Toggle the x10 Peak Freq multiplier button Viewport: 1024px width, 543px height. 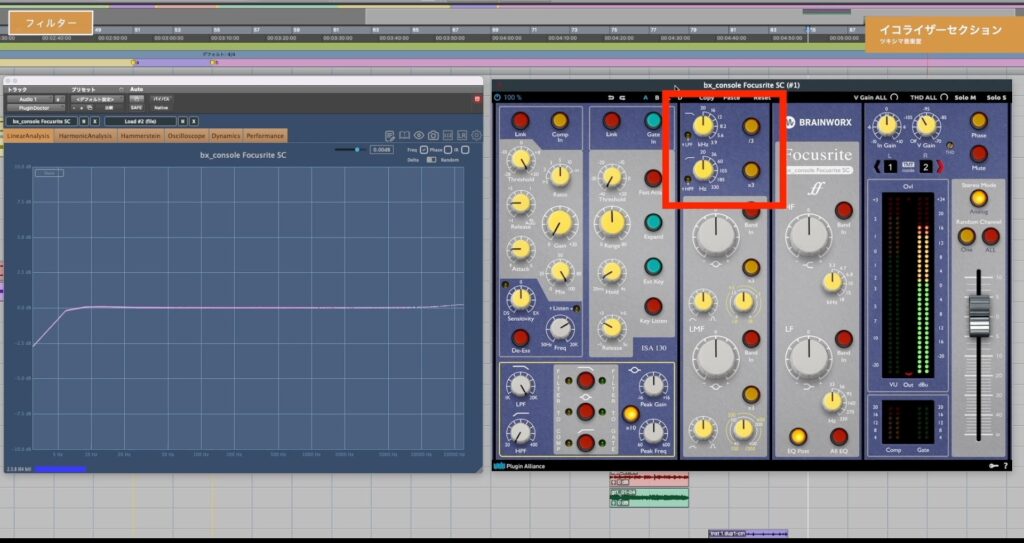(630, 414)
